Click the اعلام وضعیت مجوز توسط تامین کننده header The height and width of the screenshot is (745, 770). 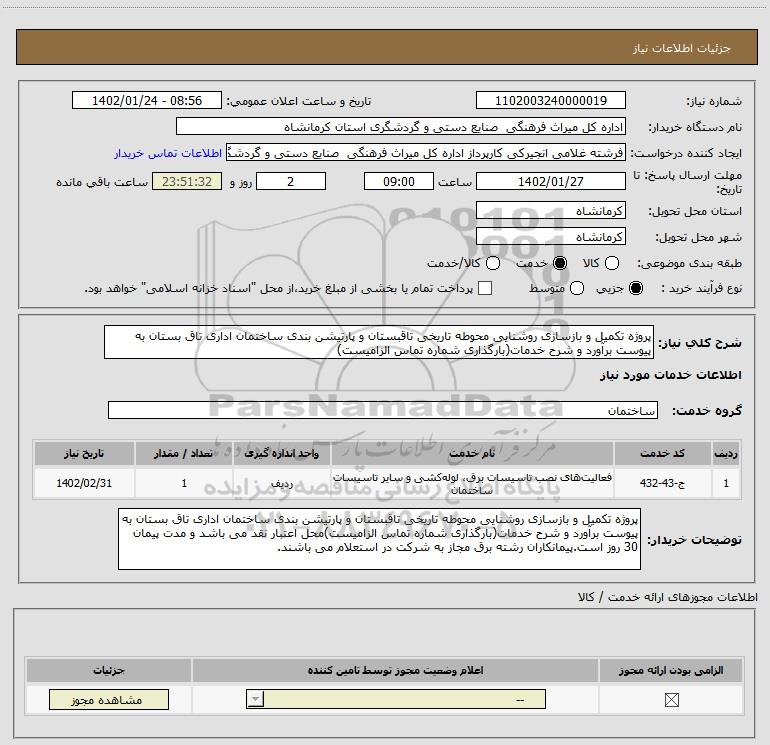tap(395, 670)
